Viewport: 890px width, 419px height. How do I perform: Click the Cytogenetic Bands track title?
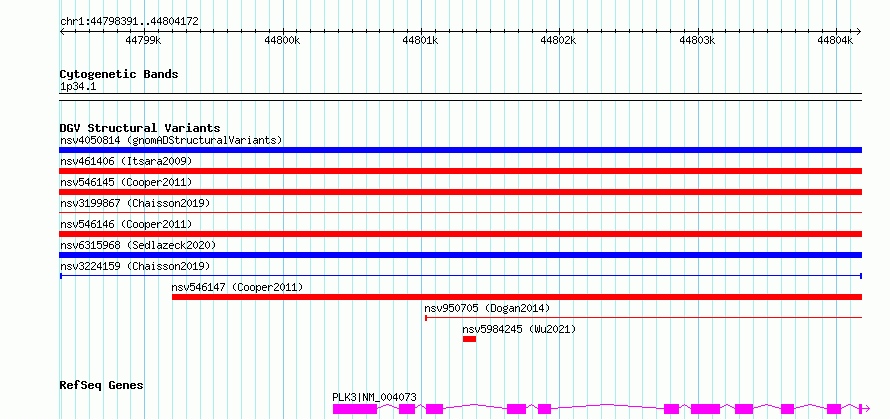coord(119,74)
